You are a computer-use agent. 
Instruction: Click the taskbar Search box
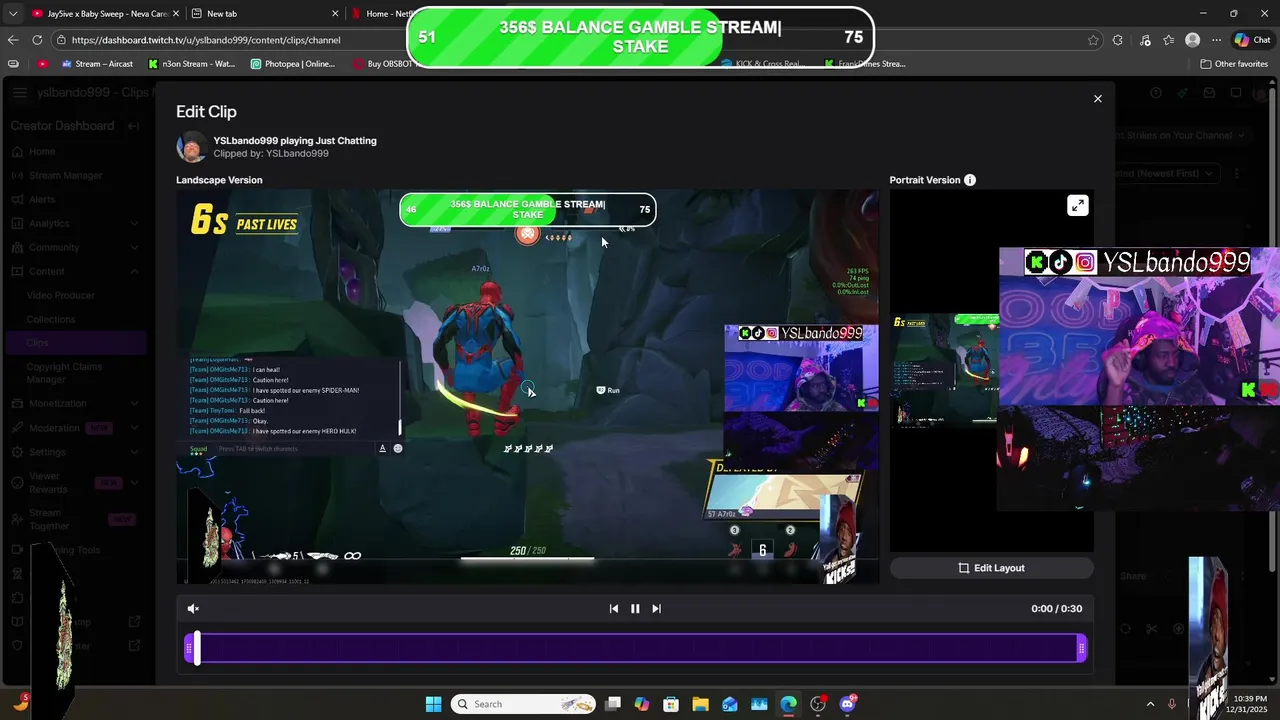(x=523, y=704)
